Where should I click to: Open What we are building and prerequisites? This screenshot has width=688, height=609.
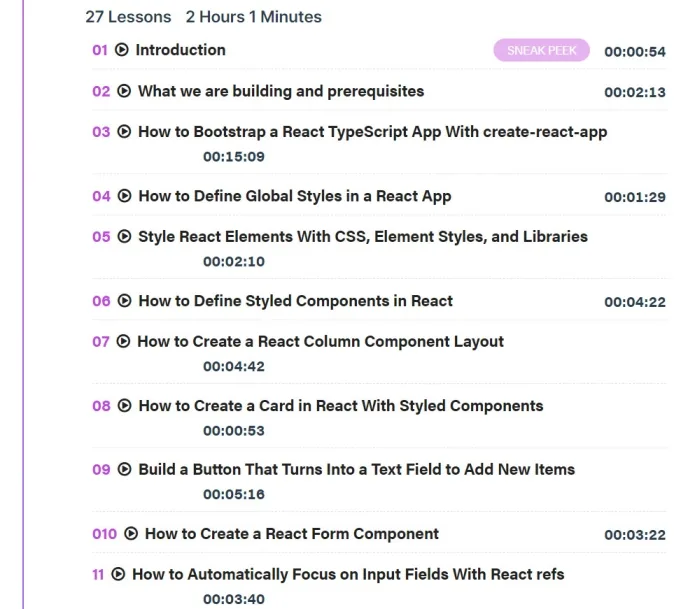coord(281,91)
